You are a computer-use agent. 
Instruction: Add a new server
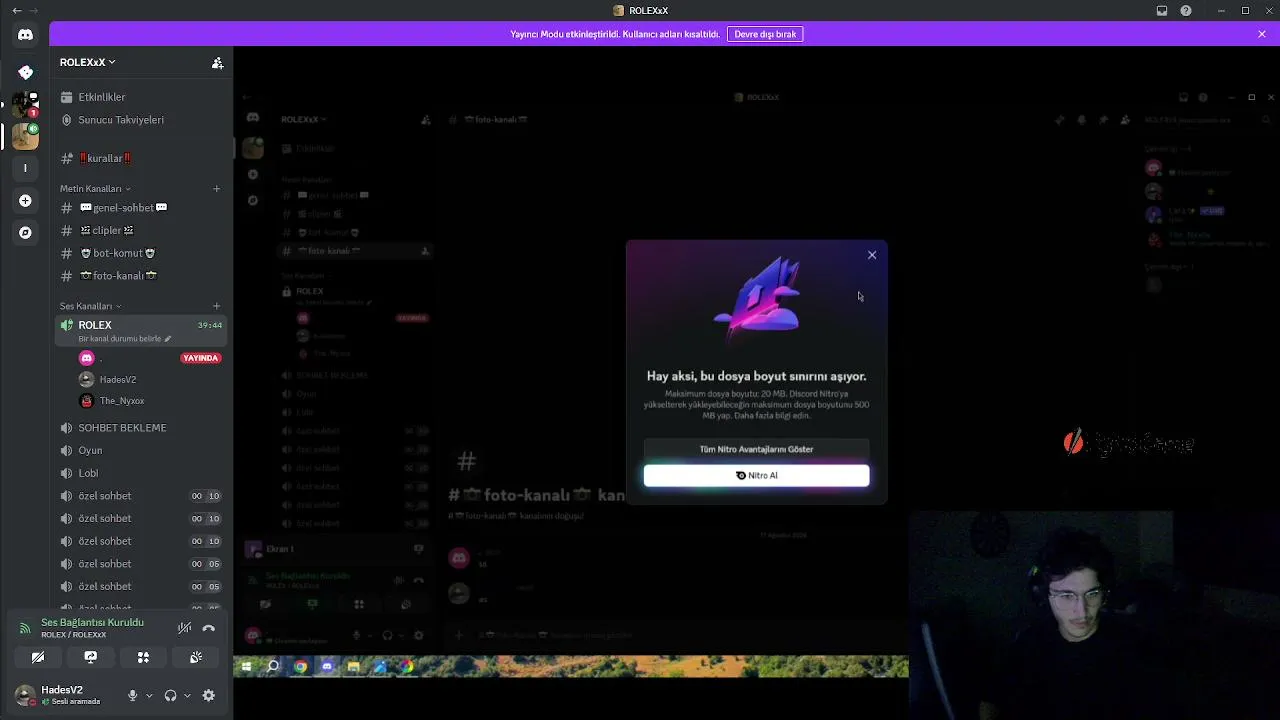pyautogui.click(x=25, y=201)
